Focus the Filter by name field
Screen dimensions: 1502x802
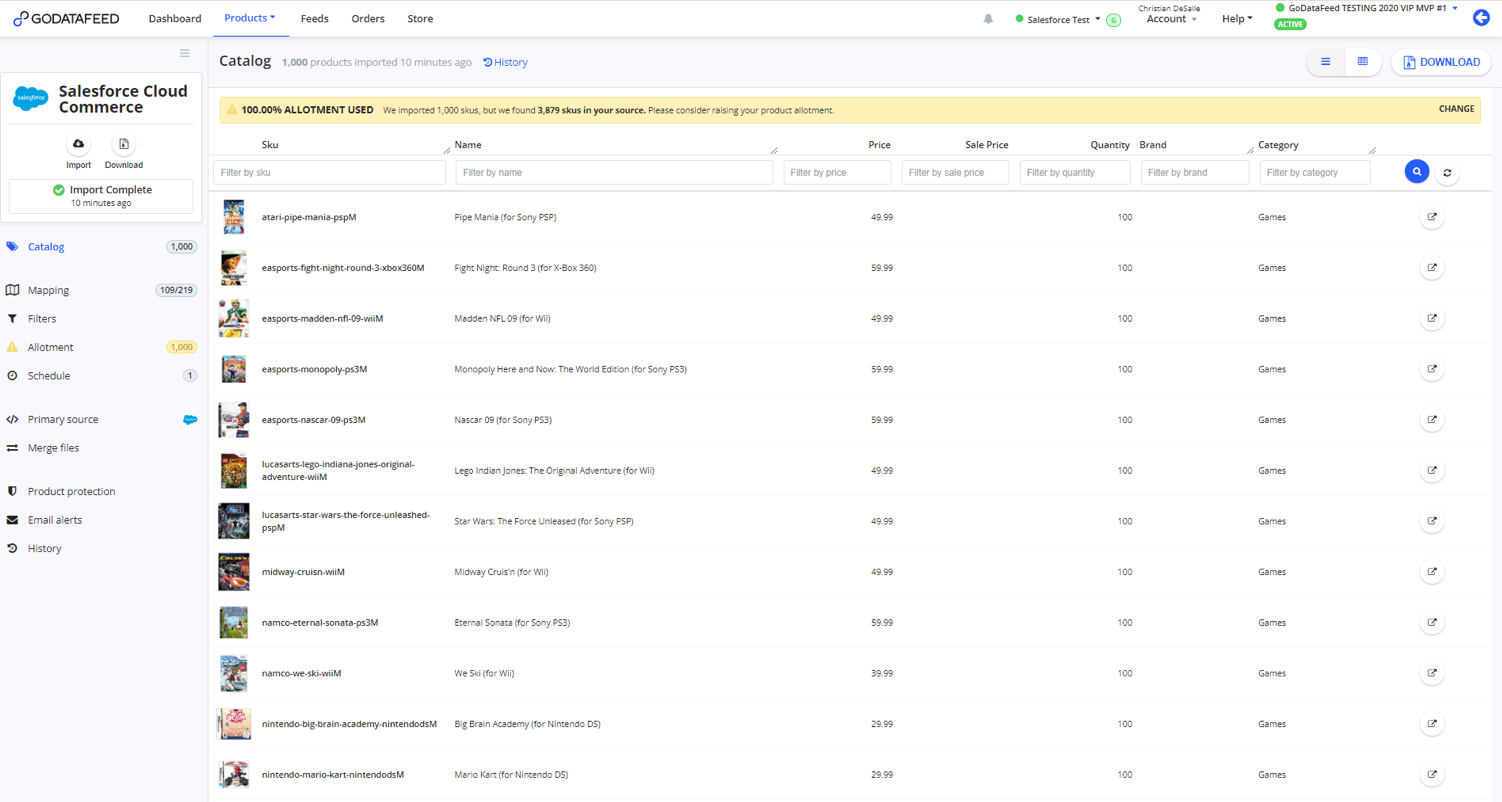click(x=614, y=173)
